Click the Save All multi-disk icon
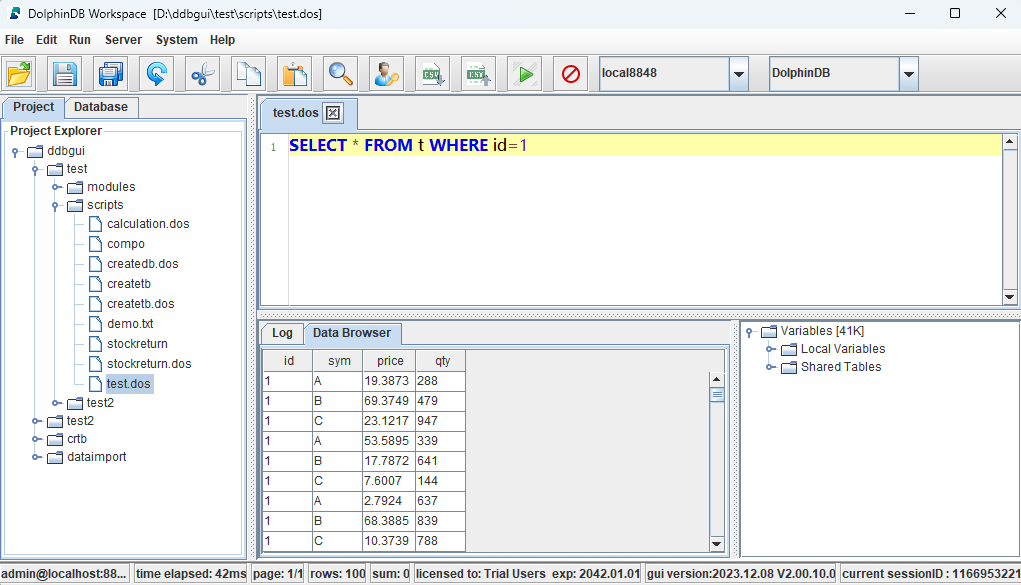The width and height of the screenshot is (1021, 585). point(111,74)
